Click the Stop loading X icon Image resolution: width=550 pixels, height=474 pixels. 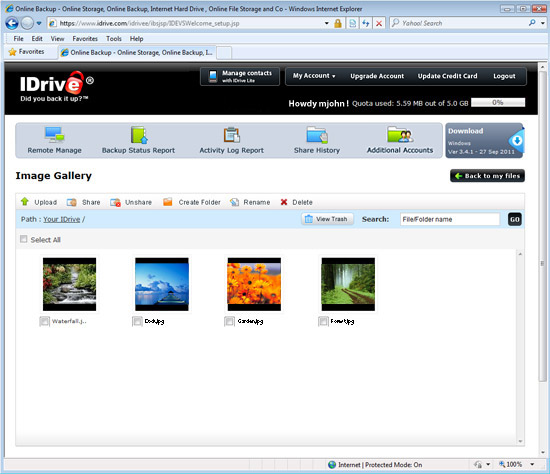pyautogui.click(x=379, y=24)
